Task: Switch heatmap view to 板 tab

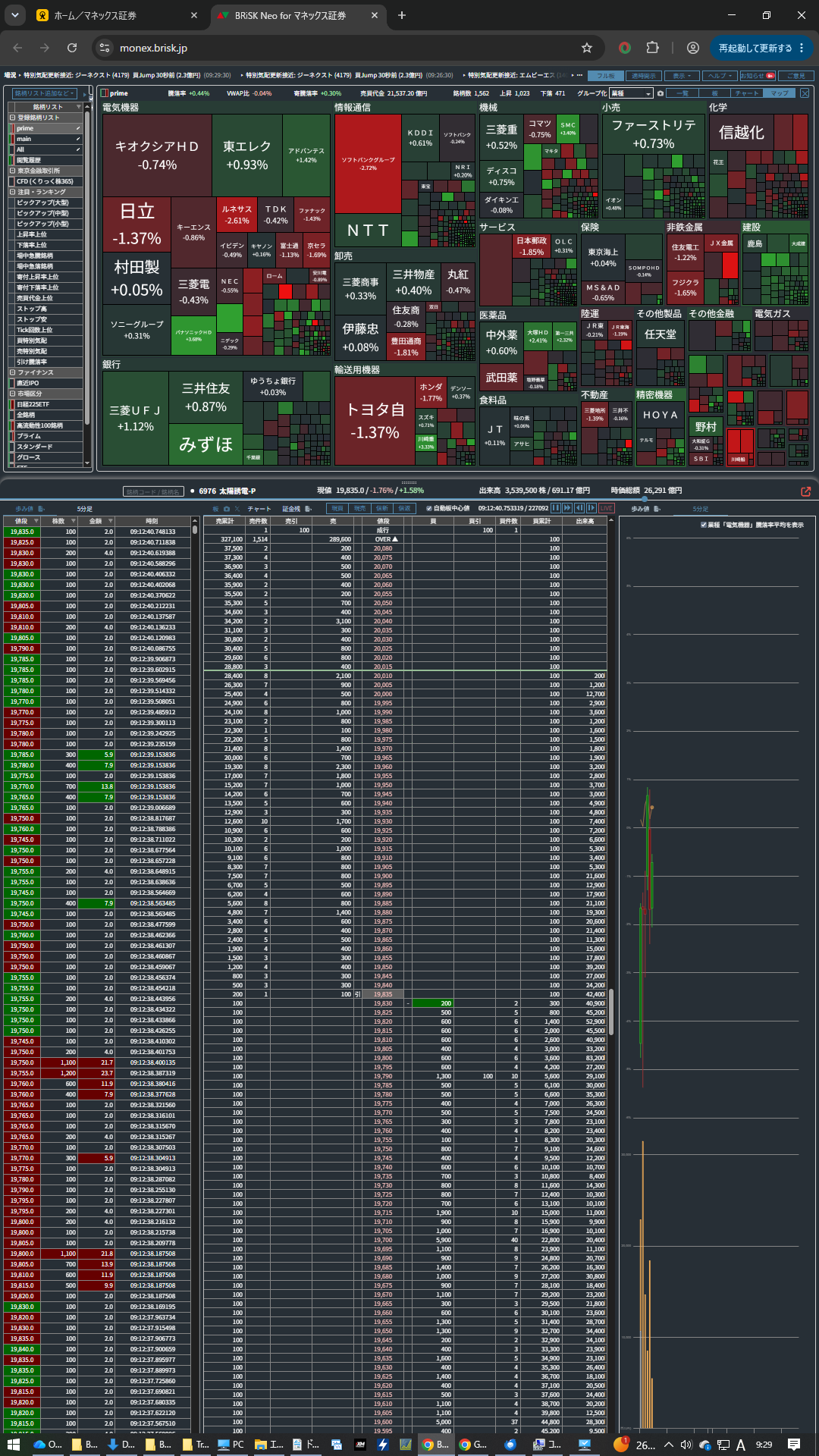Action: click(714, 93)
